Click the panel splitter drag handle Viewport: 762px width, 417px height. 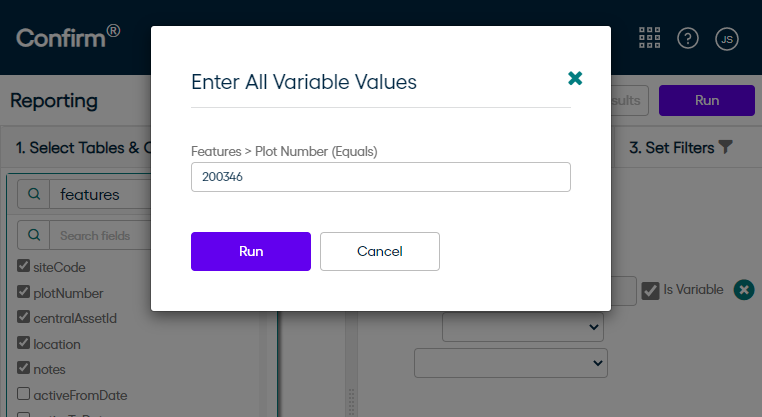[351, 402]
